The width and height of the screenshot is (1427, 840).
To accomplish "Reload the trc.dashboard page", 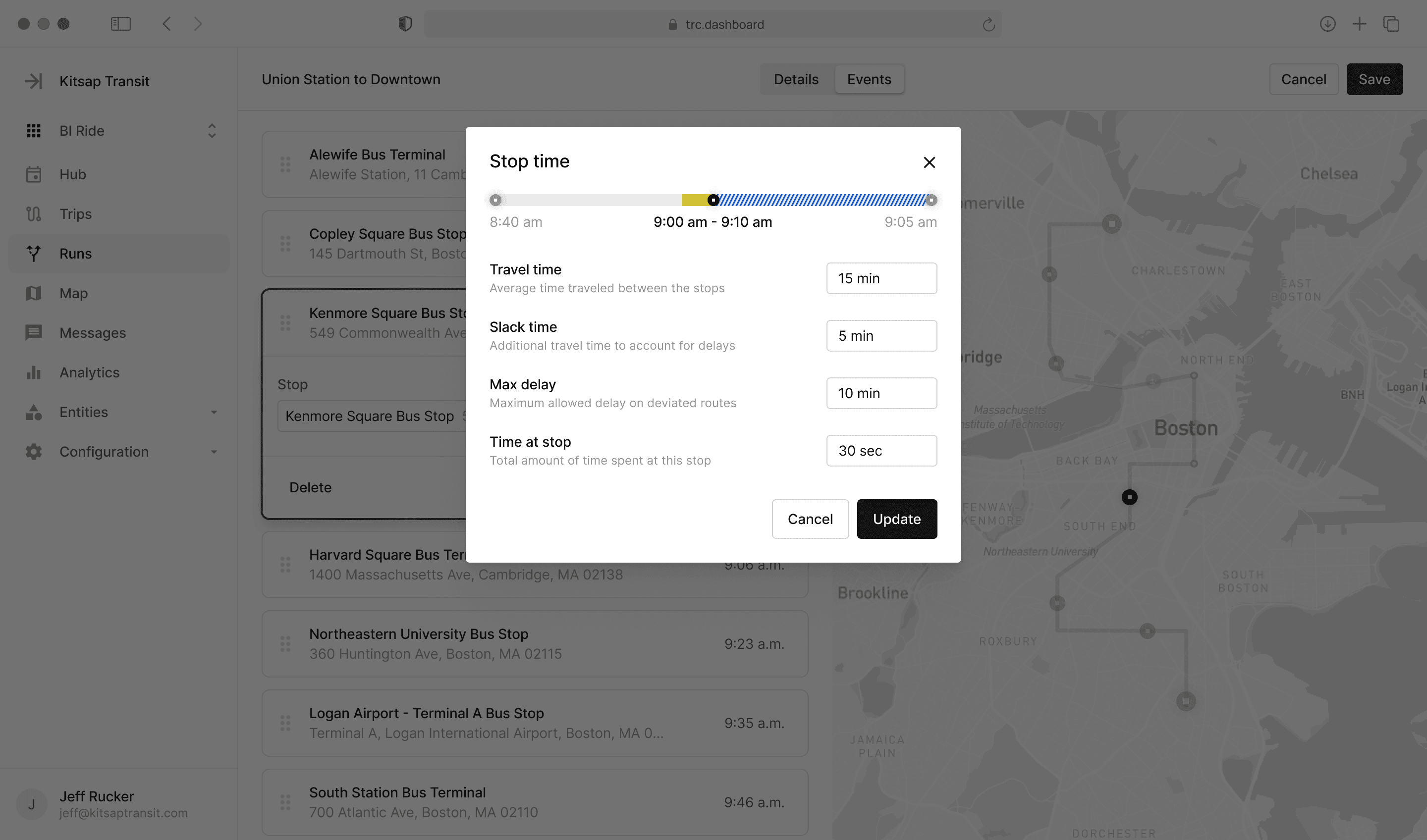I will click(988, 24).
